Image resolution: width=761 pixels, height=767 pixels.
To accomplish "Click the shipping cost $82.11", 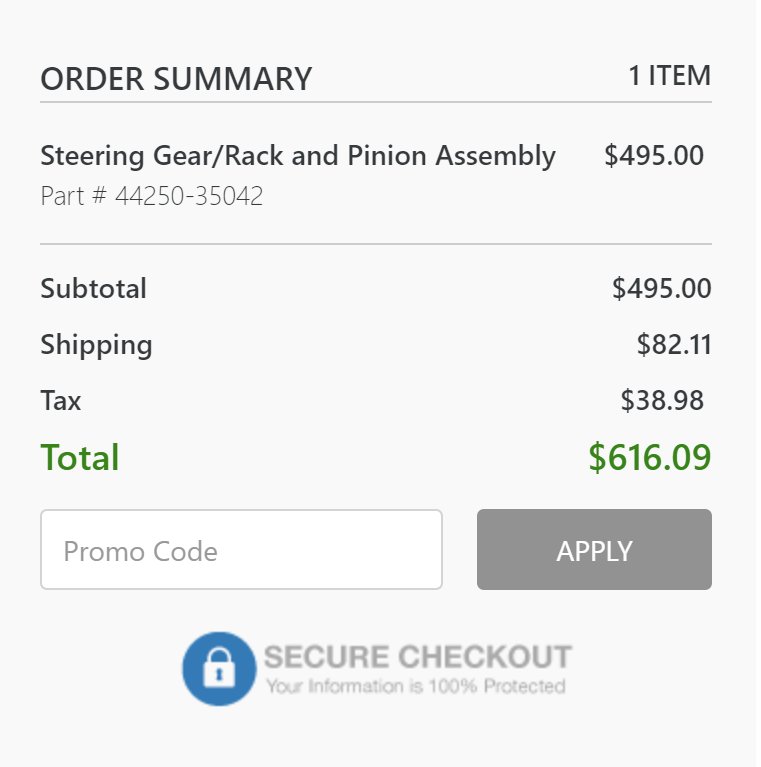I will [x=674, y=344].
